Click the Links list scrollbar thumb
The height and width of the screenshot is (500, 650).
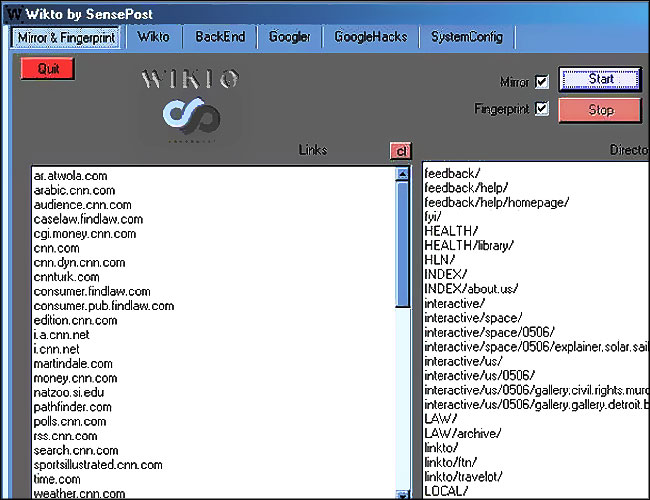402,245
